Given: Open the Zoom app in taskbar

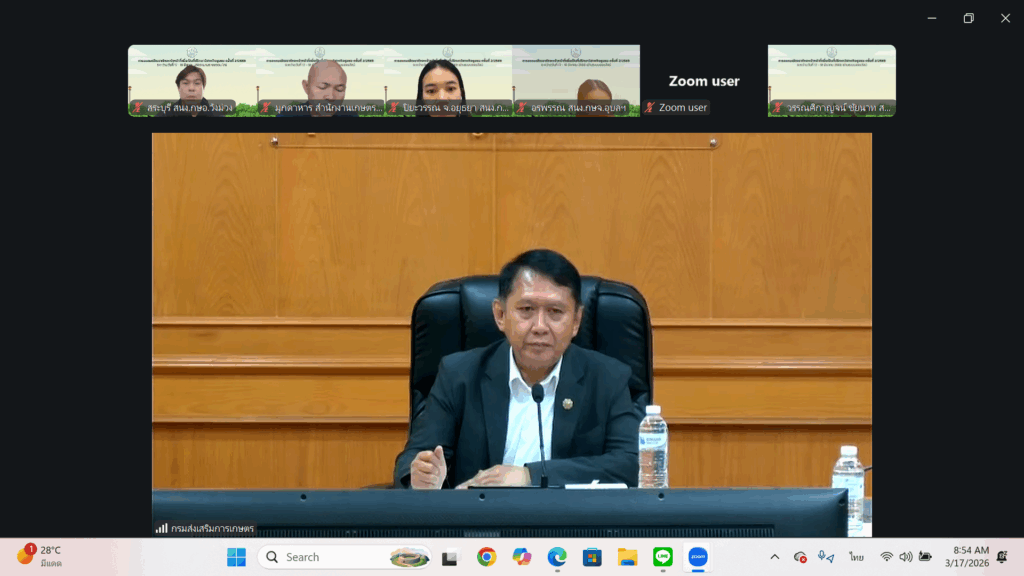Looking at the screenshot, I should coord(697,557).
